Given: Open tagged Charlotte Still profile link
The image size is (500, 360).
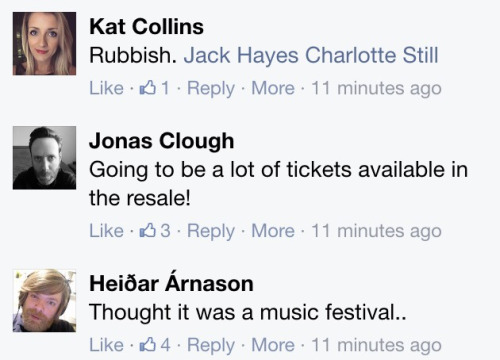Looking at the screenshot, I should [372, 55].
